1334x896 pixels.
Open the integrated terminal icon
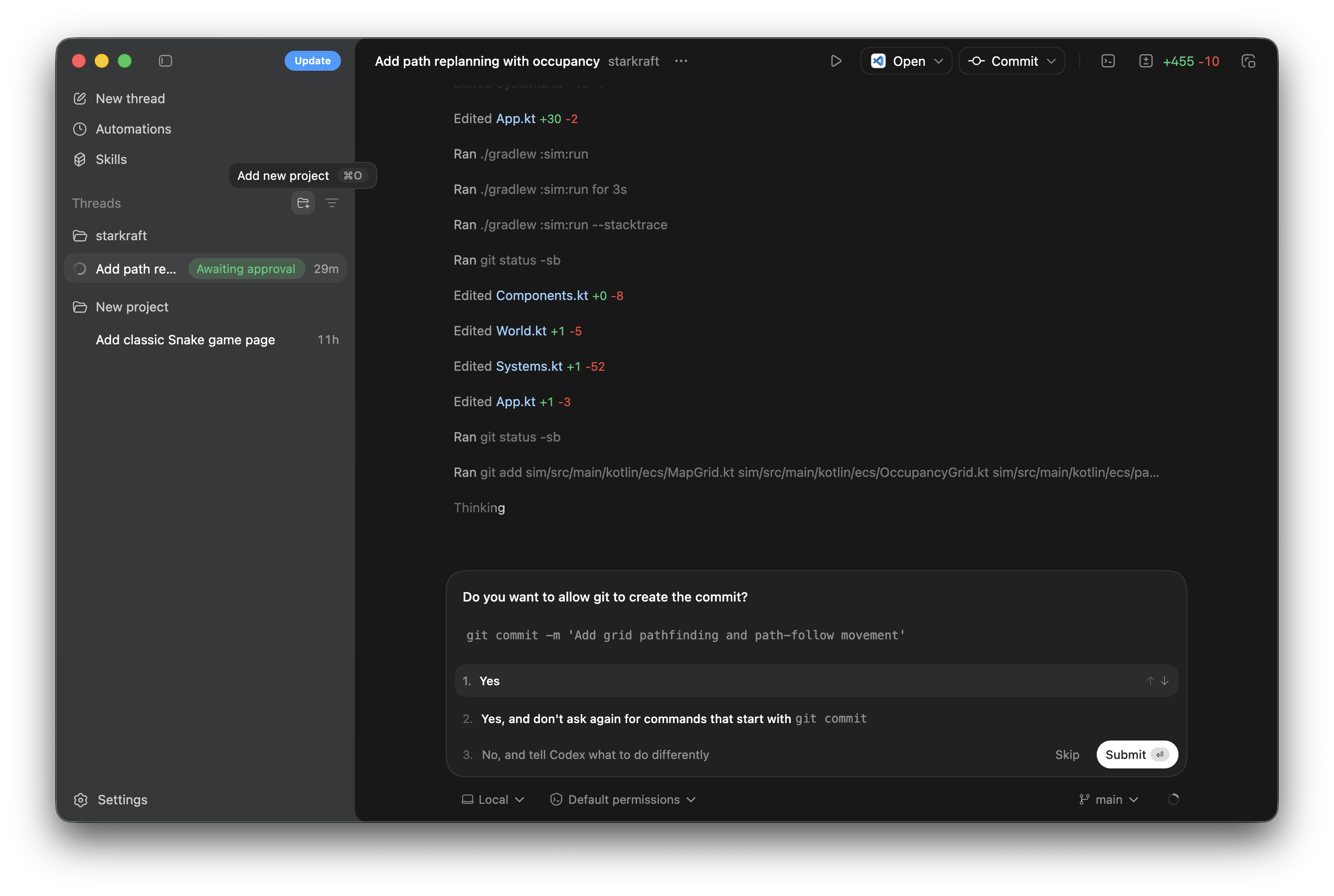[1108, 61]
